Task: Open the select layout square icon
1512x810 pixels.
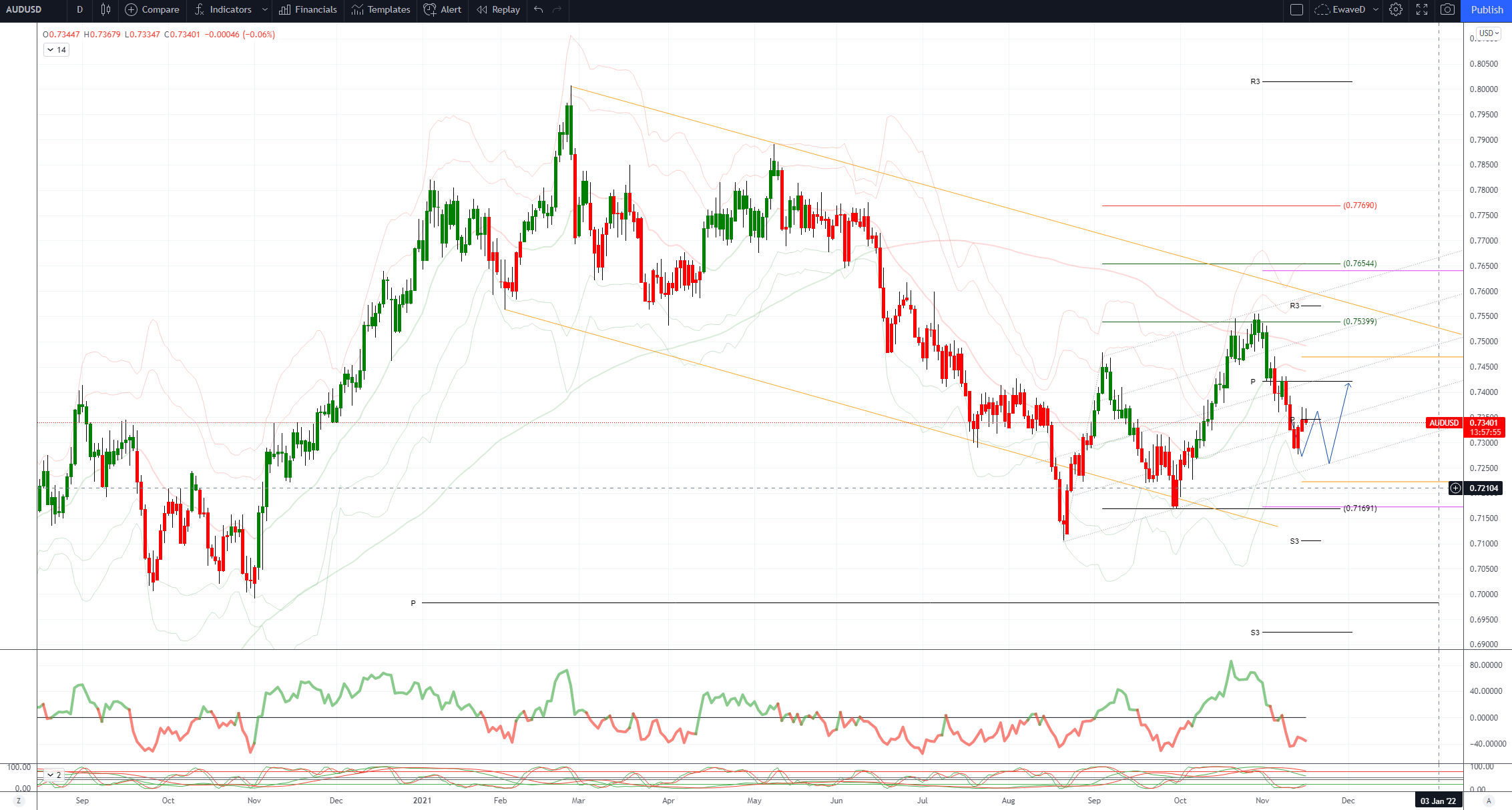Action: (1296, 9)
